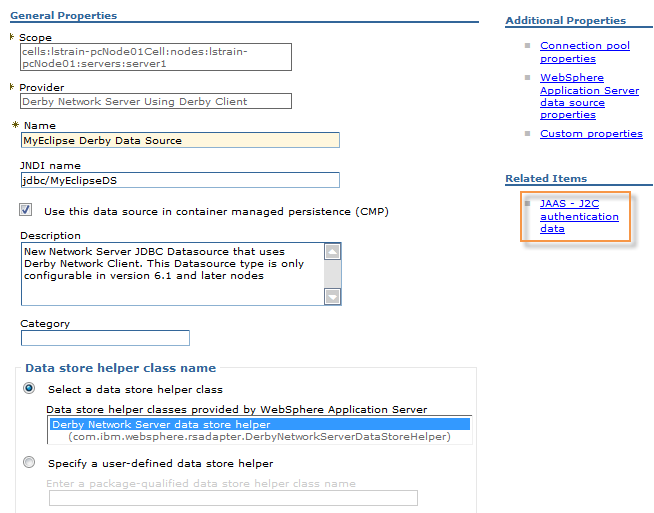Click the arrow marker icon beside Scope
This screenshot has width=654, height=513.
coord(13,36)
